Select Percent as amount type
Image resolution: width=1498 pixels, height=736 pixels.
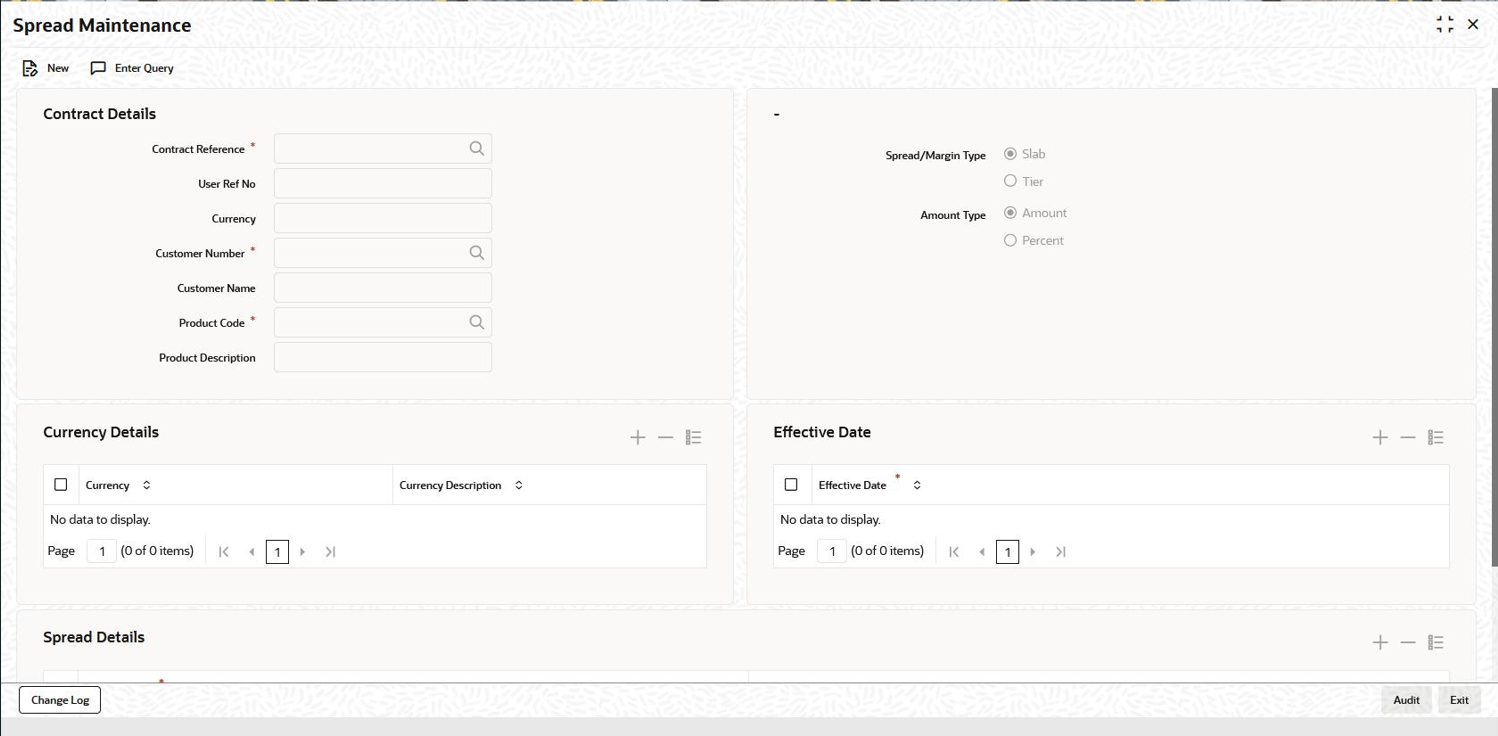pyautogui.click(x=1010, y=240)
